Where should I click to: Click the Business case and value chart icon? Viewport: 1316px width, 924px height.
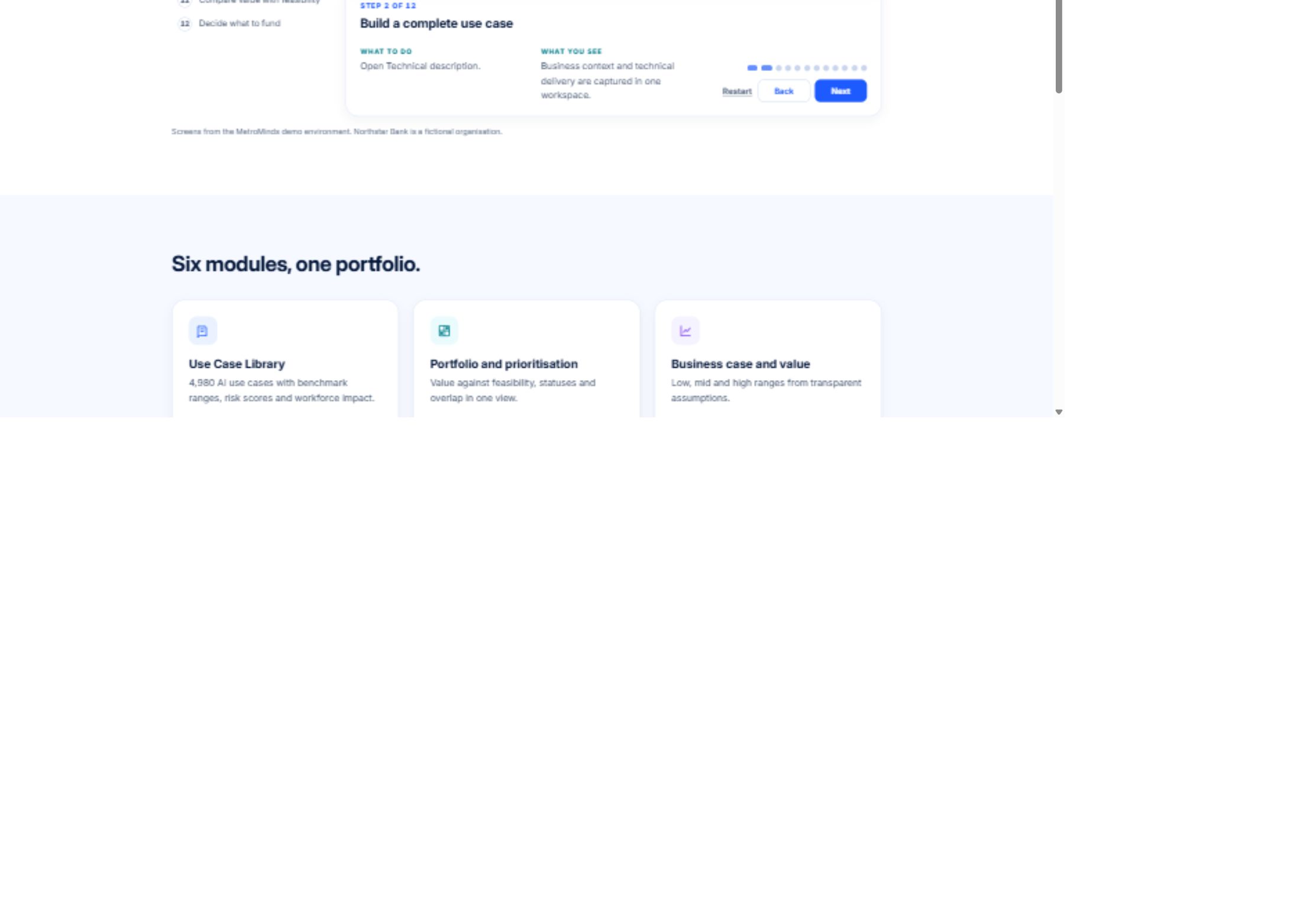685,331
